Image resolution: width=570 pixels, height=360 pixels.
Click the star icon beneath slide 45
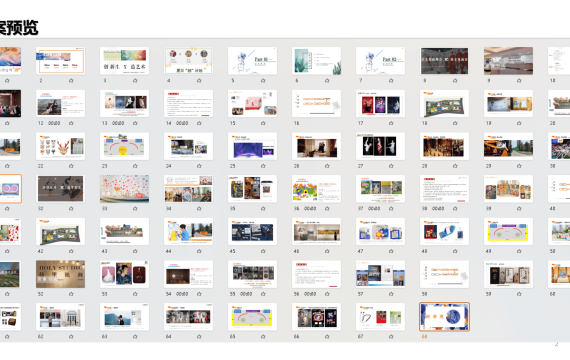(263, 251)
